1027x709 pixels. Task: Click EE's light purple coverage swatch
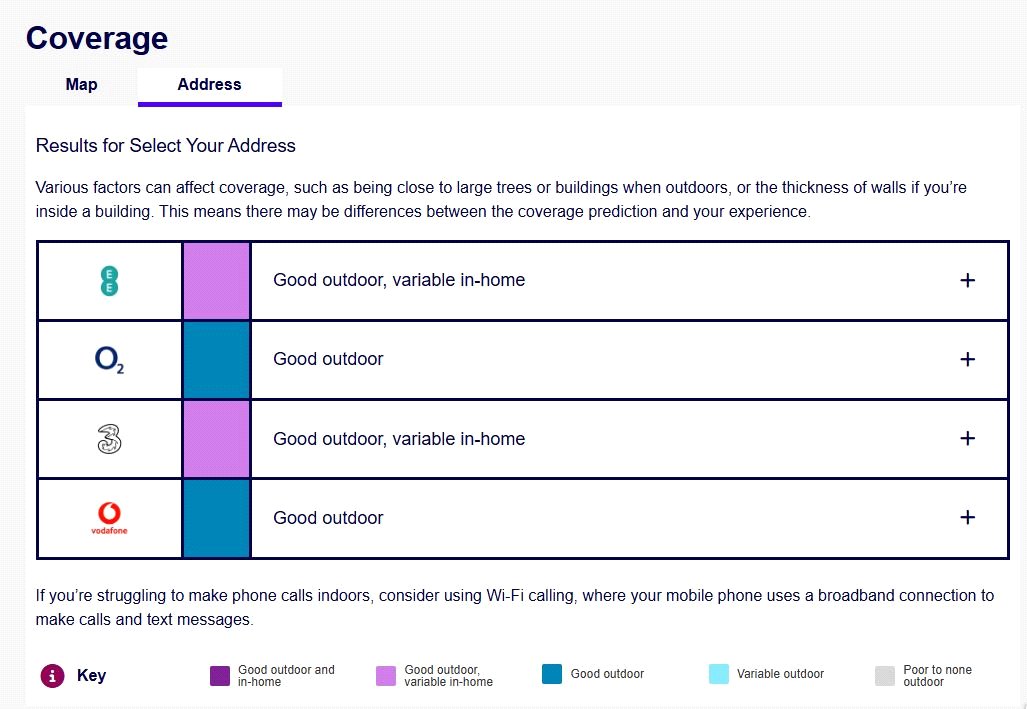pos(216,281)
